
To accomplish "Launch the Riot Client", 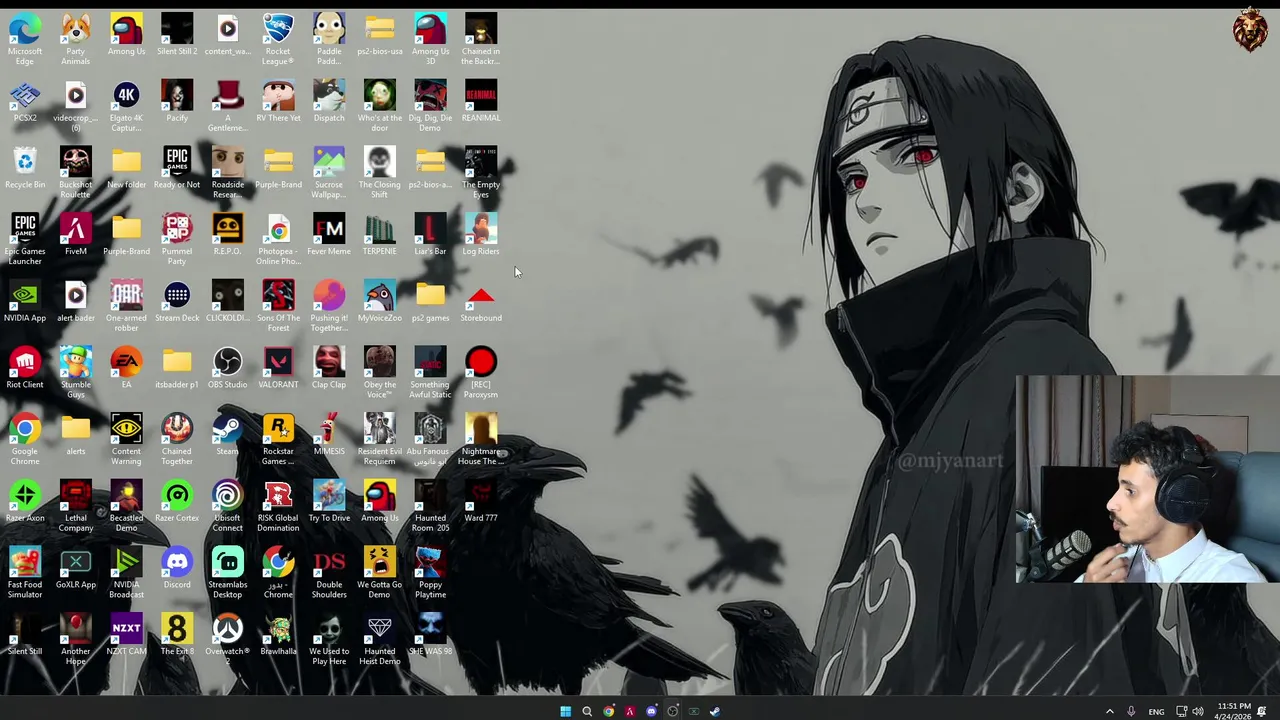I will pos(25,368).
